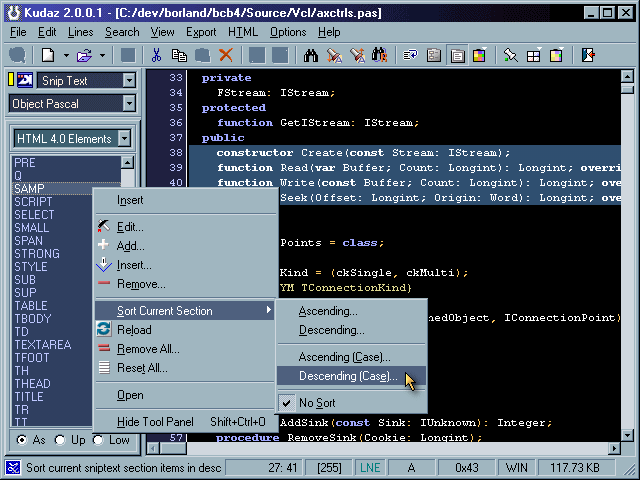Select Ascending (Case)... sort option
640x480 pixels.
coord(352,357)
